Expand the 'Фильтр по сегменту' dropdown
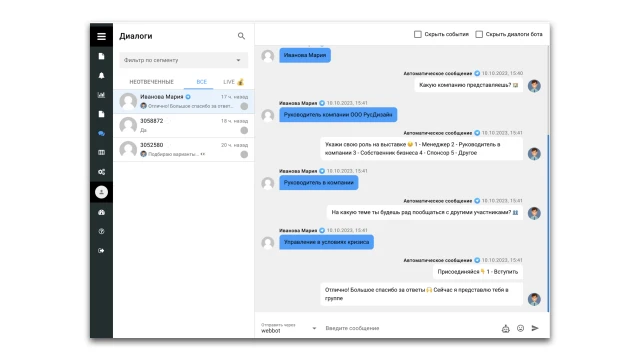 [184, 60]
